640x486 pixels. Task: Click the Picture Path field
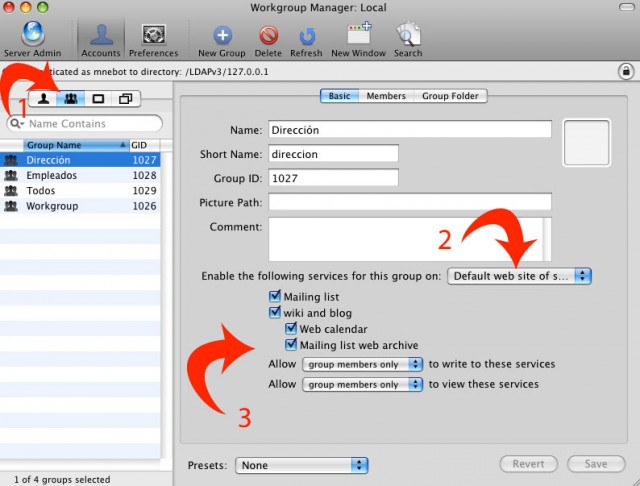[x=410, y=202]
